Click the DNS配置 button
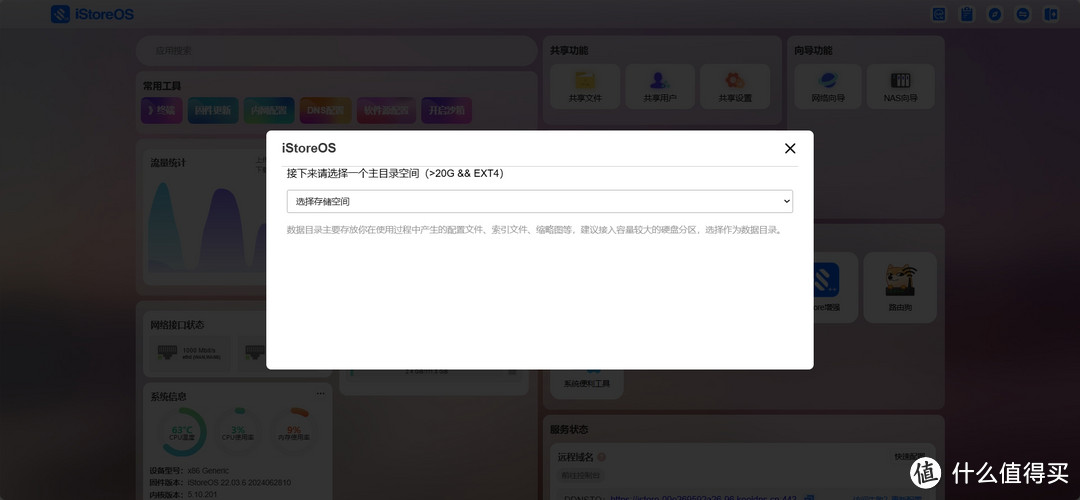Image resolution: width=1080 pixels, height=500 pixels. [325, 110]
